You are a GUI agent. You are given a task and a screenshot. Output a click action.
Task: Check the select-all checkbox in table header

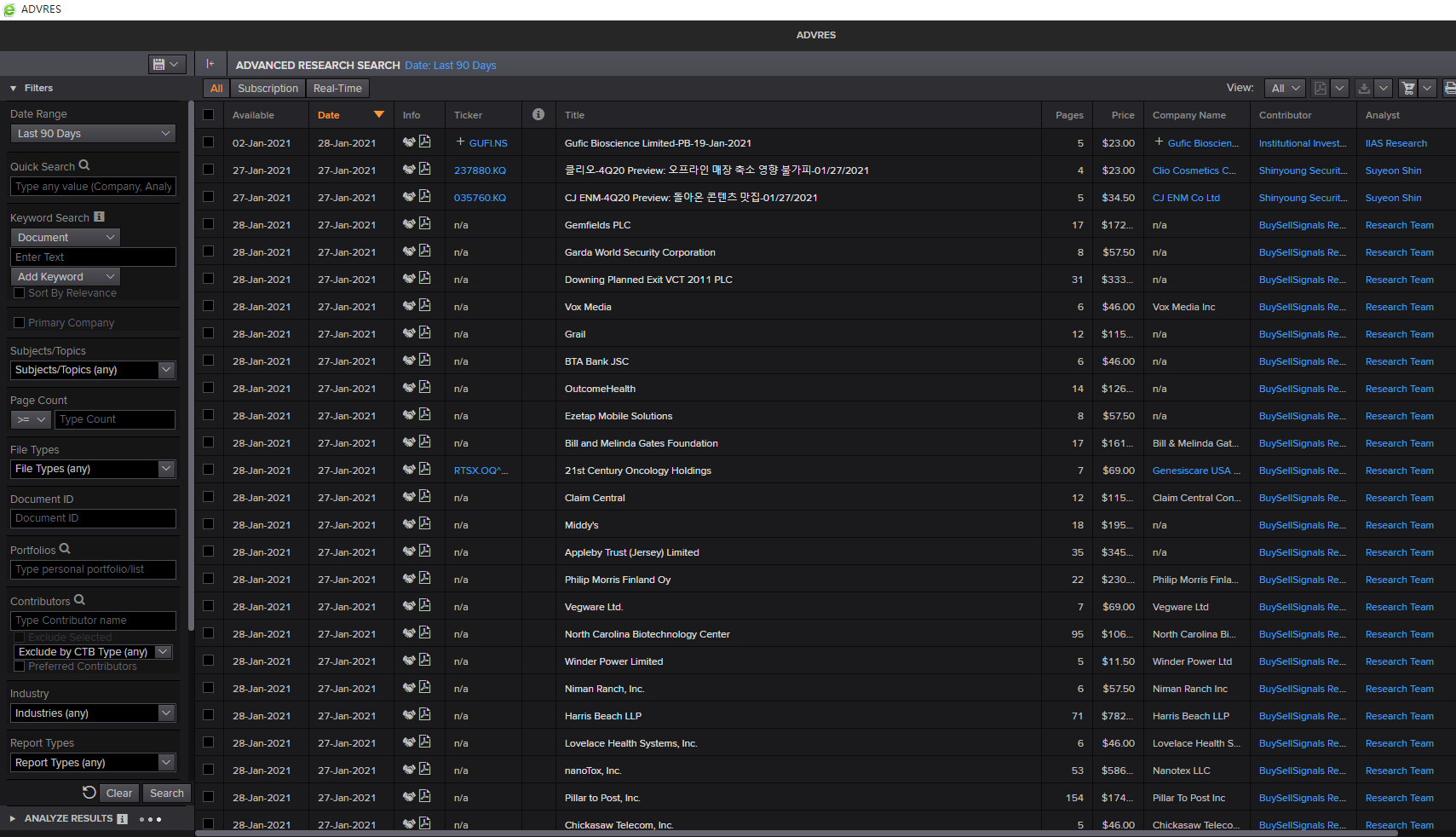pos(209,115)
